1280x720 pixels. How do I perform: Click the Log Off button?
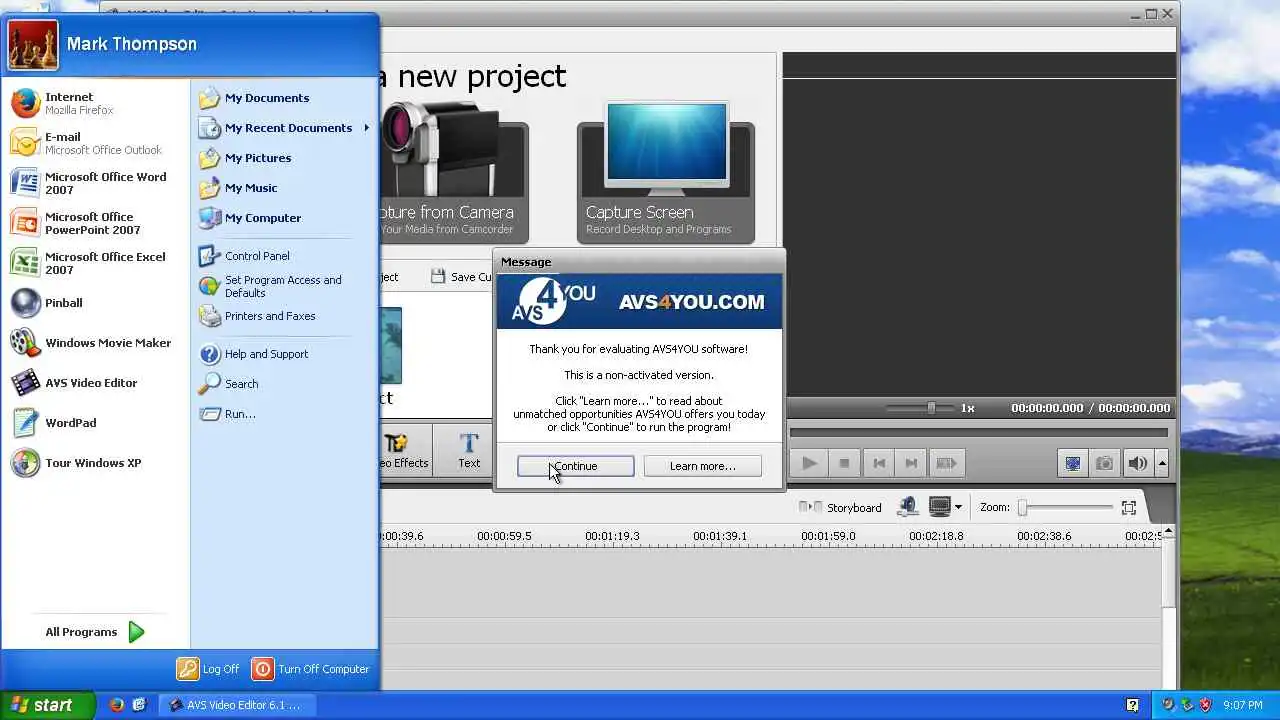(208, 669)
